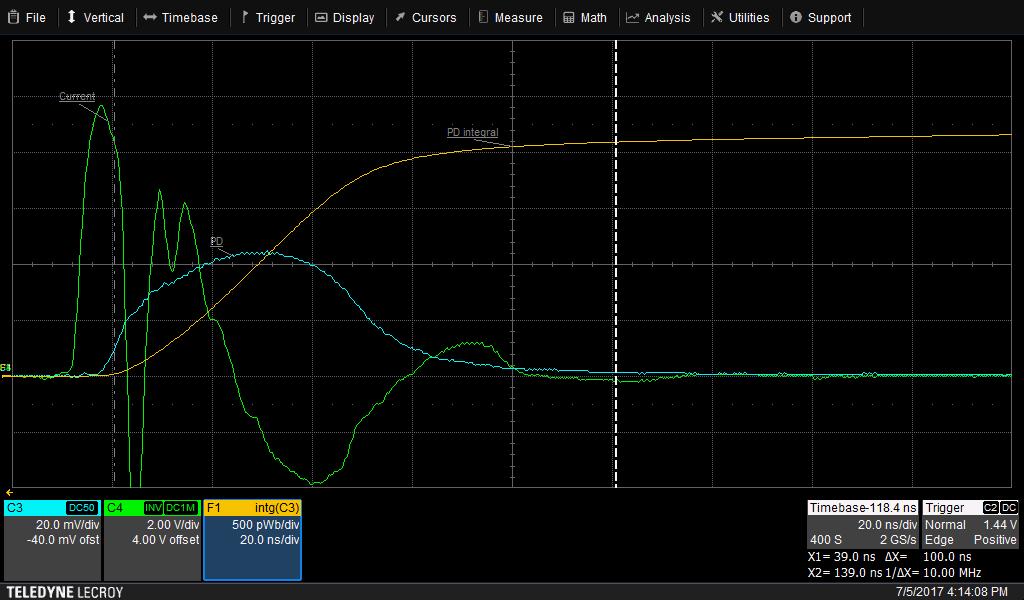Click the thick dashed X2 cursor line
This screenshot has width=1024, height=600.
[x=616, y=264]
